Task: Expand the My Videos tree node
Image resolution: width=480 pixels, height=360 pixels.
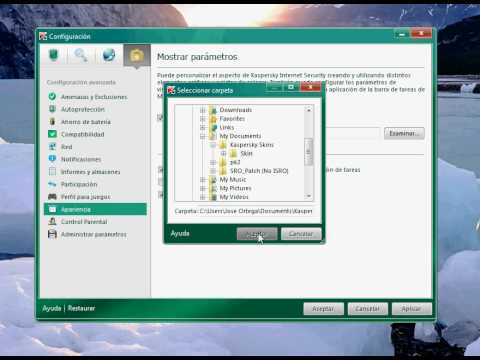Action: (202, 197)
